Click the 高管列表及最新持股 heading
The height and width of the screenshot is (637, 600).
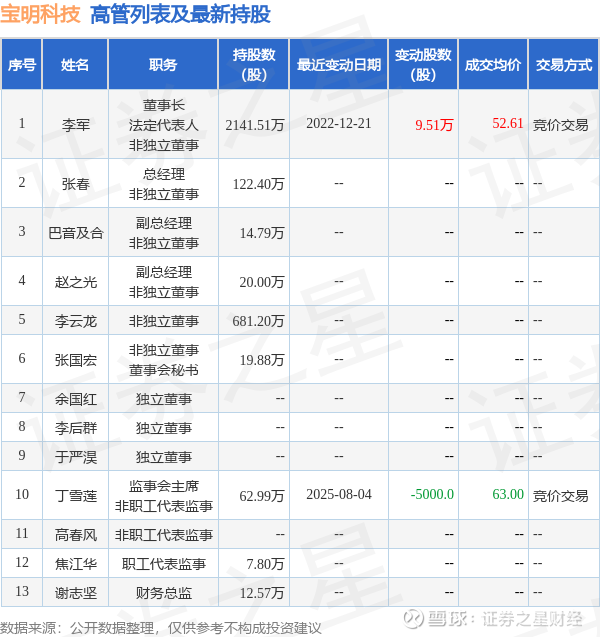tap(180, 15)
